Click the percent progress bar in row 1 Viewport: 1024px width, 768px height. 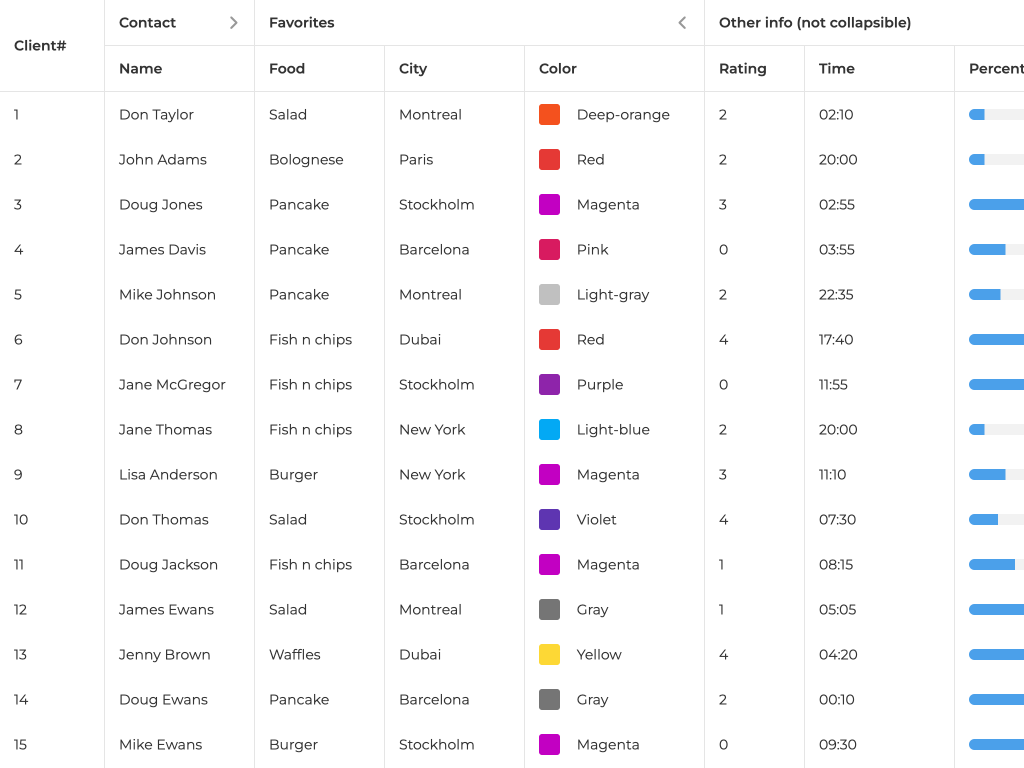tap(996, 115)
